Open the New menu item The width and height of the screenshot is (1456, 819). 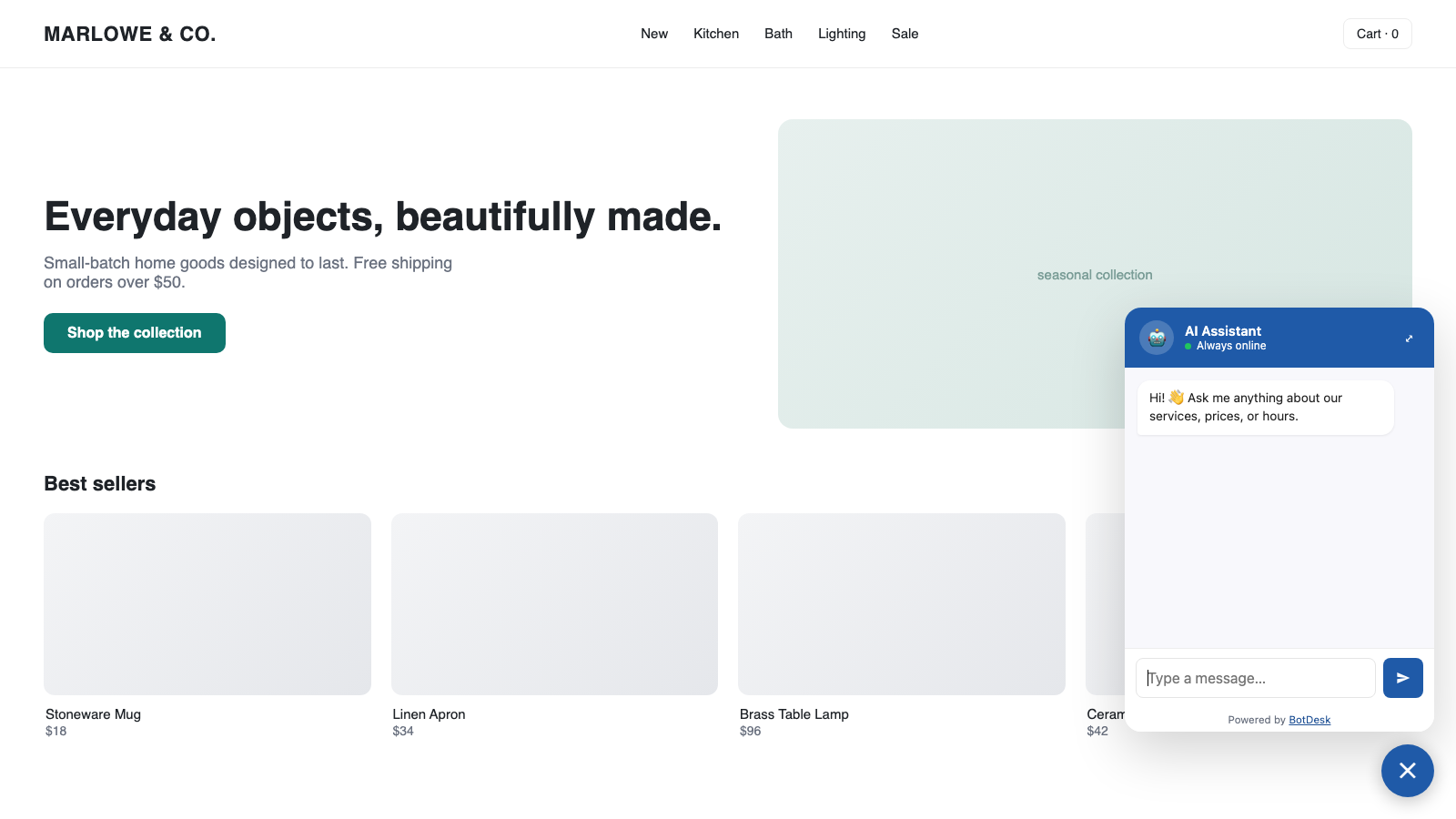pyautogui.click(x=654, y=34)
